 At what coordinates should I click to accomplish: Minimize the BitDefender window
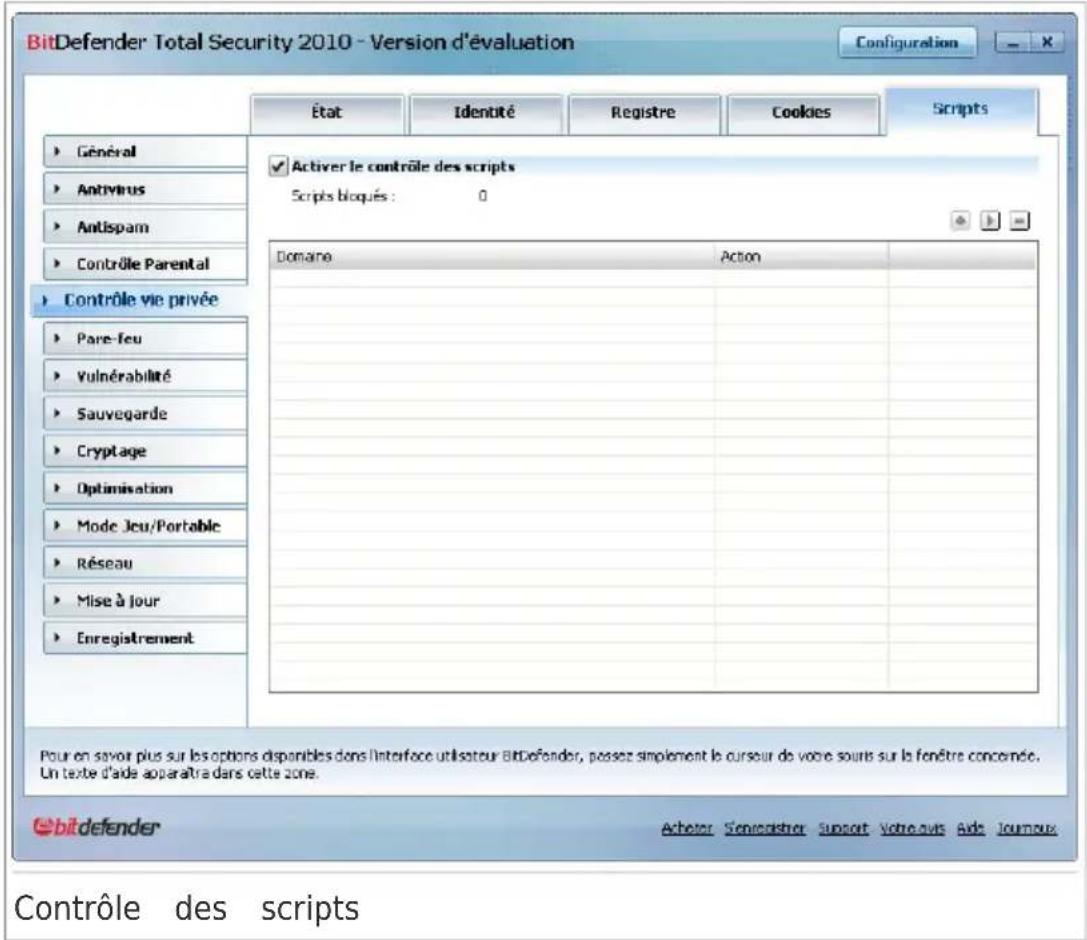(x=1013, y=43)
